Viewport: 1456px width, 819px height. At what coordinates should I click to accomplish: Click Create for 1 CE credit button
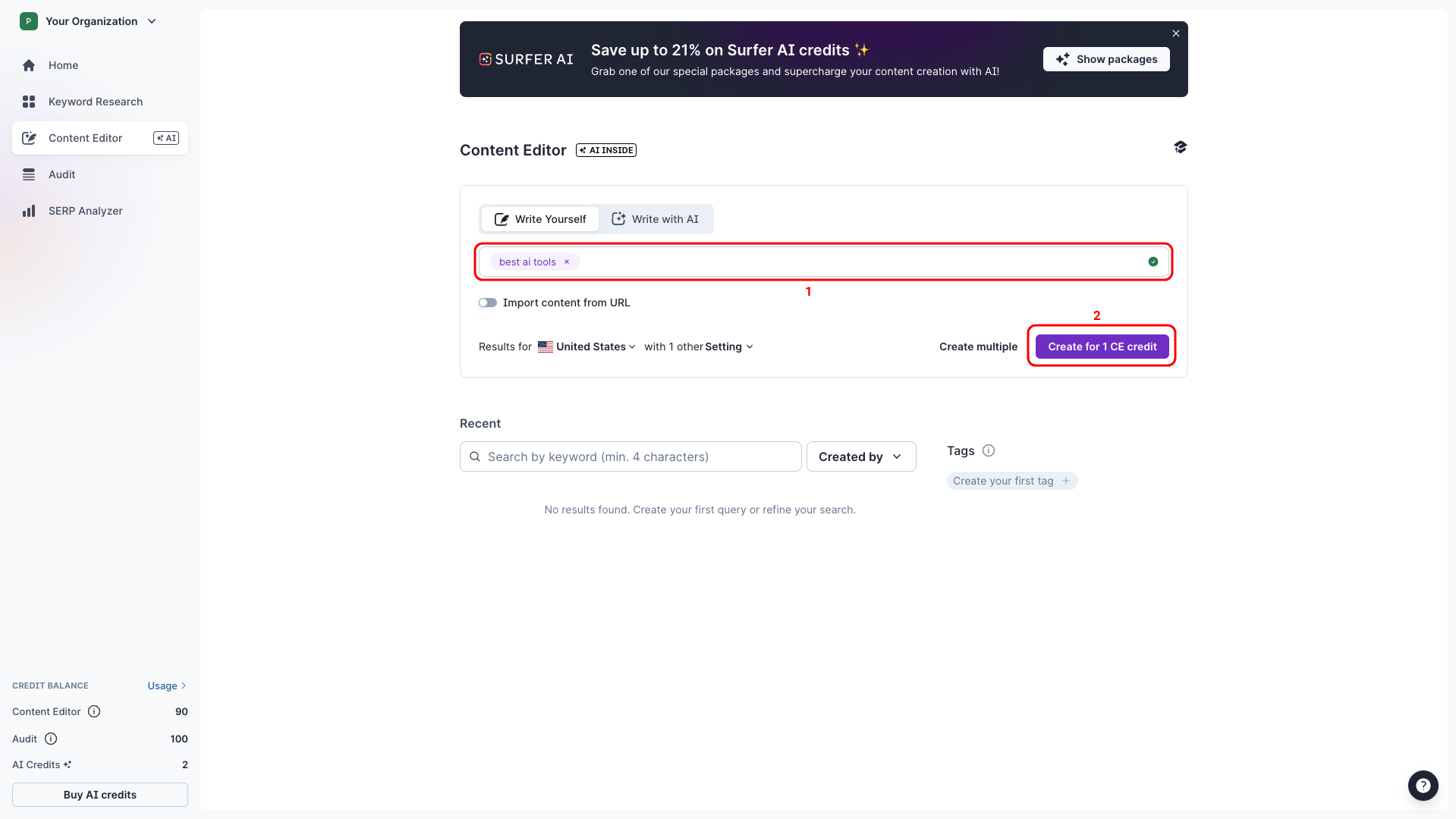(1102, 347)
